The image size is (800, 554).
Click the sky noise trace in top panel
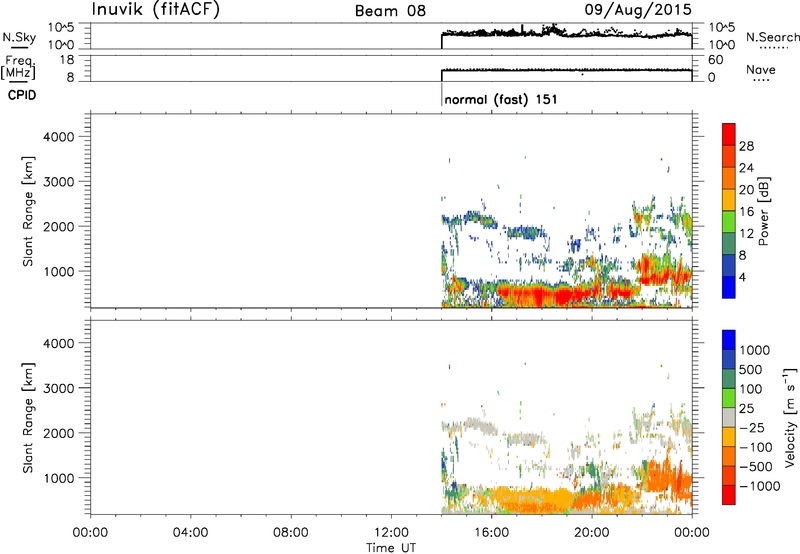566,33
